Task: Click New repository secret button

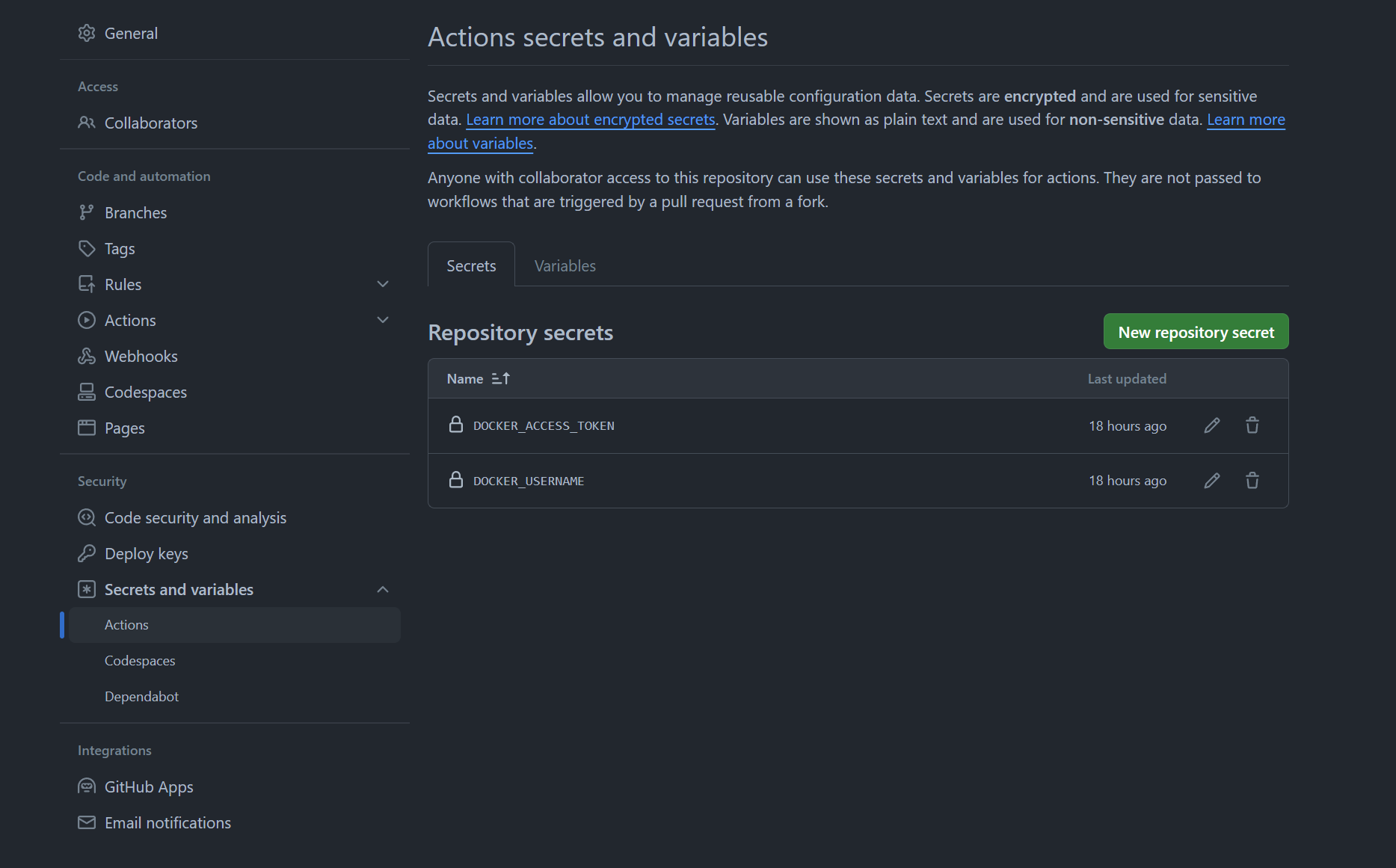Action: [x=1196, y=331]
